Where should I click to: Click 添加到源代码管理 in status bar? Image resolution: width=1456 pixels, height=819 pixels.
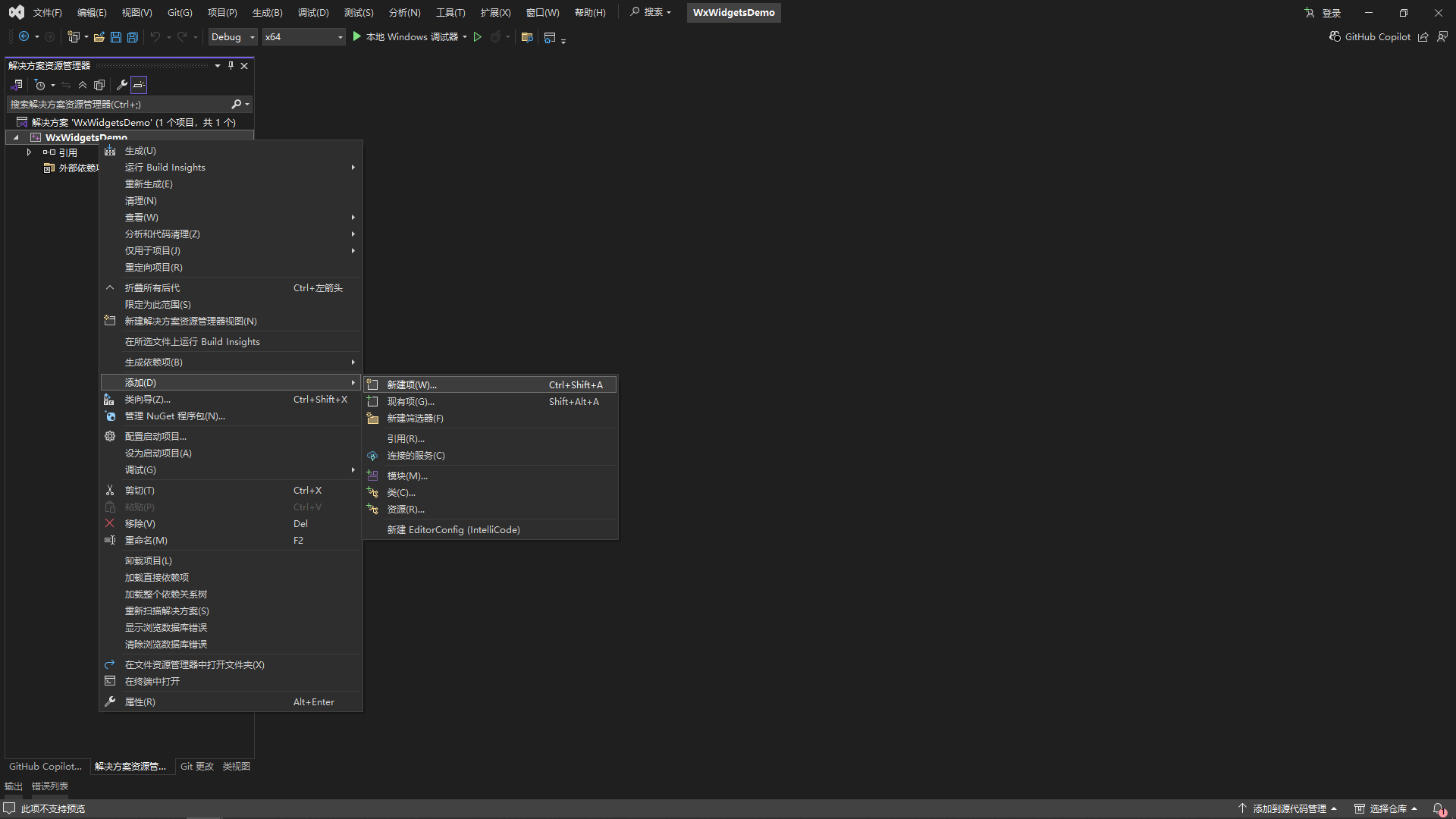(1289, 808)
